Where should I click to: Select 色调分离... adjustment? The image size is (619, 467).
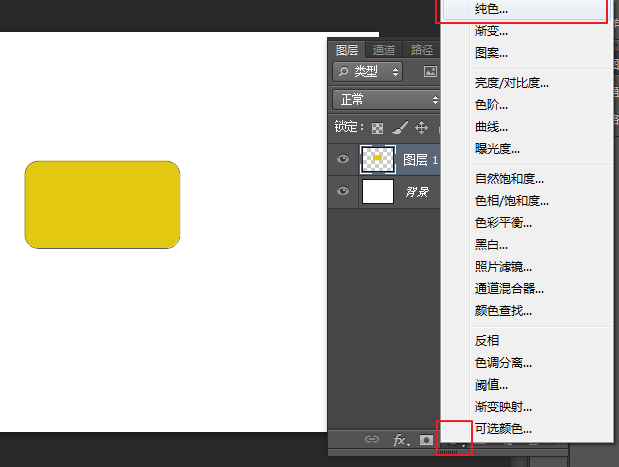point(503,363)
